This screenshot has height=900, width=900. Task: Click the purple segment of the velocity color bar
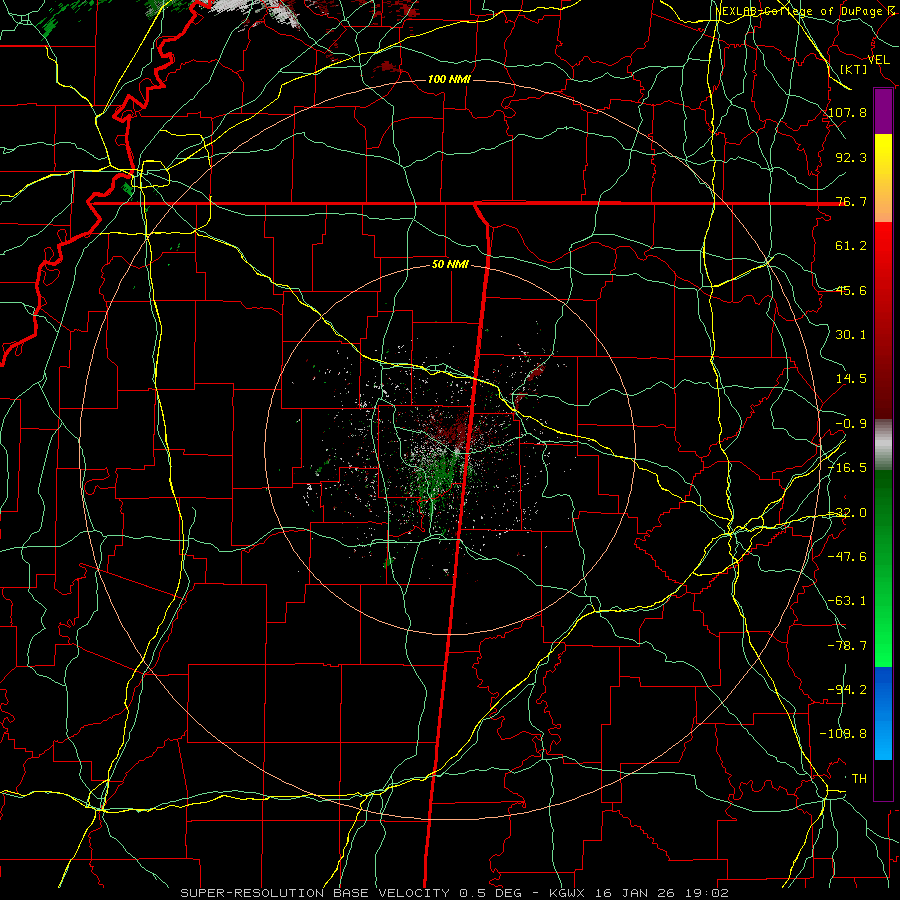883,112
